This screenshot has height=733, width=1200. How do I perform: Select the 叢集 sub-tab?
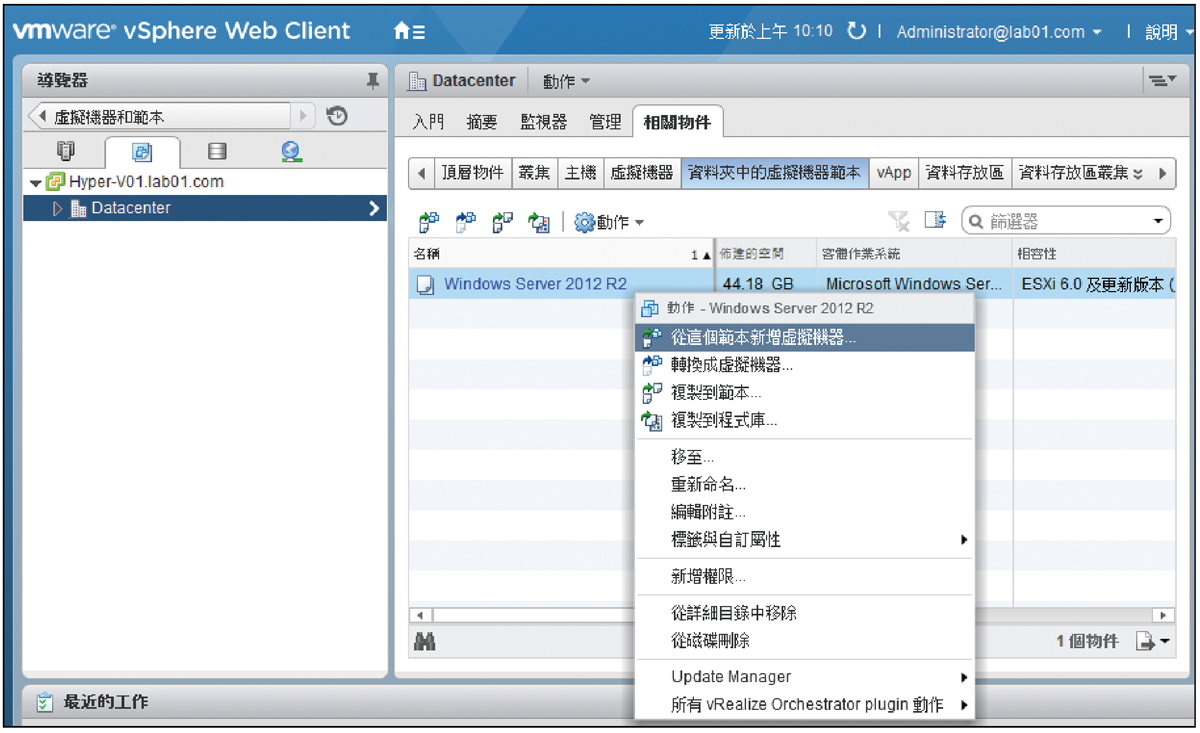click(533, 173)
